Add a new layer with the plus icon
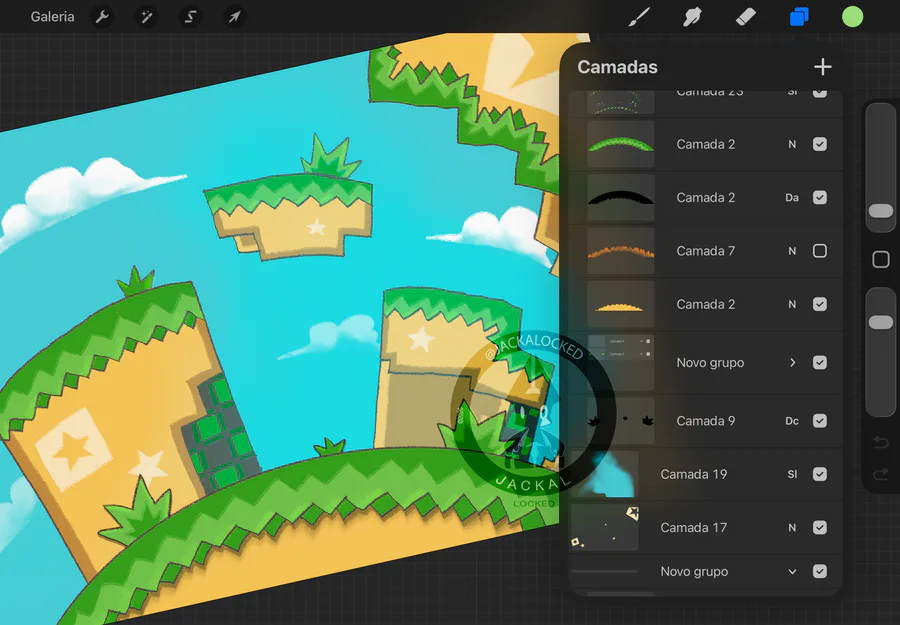Screen dimensions: 900x625 (x=823, y=67)
